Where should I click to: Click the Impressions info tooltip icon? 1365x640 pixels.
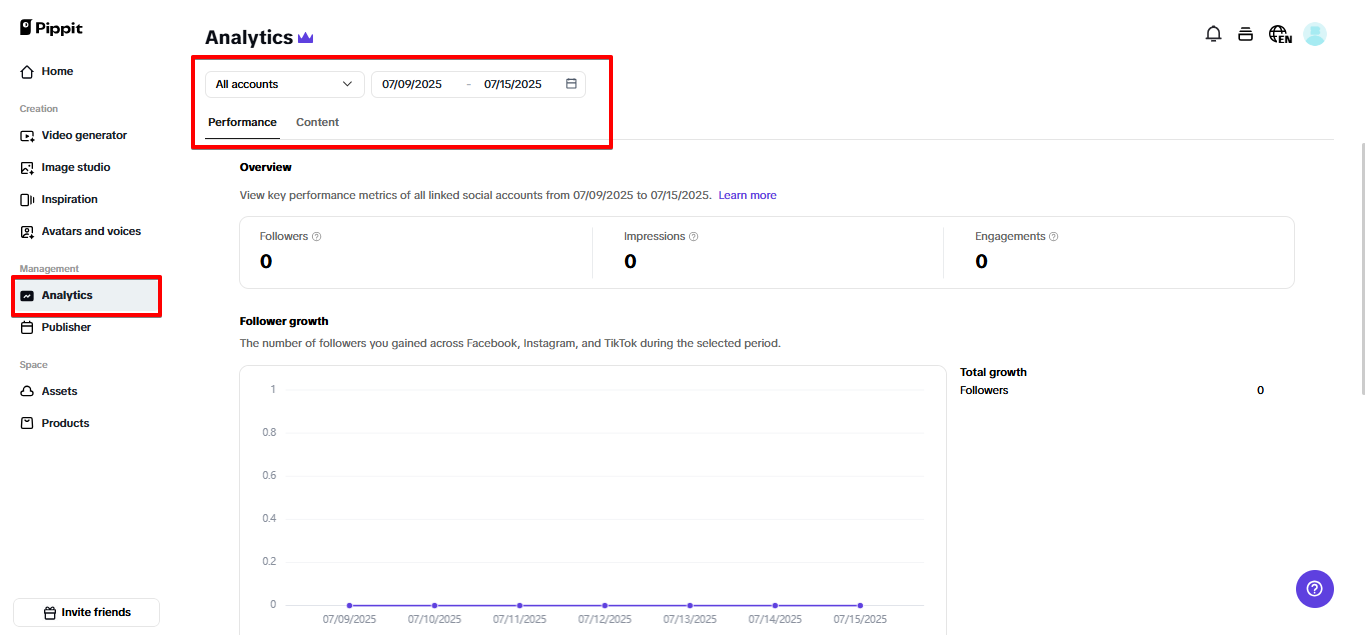click(x=693, y=237)
